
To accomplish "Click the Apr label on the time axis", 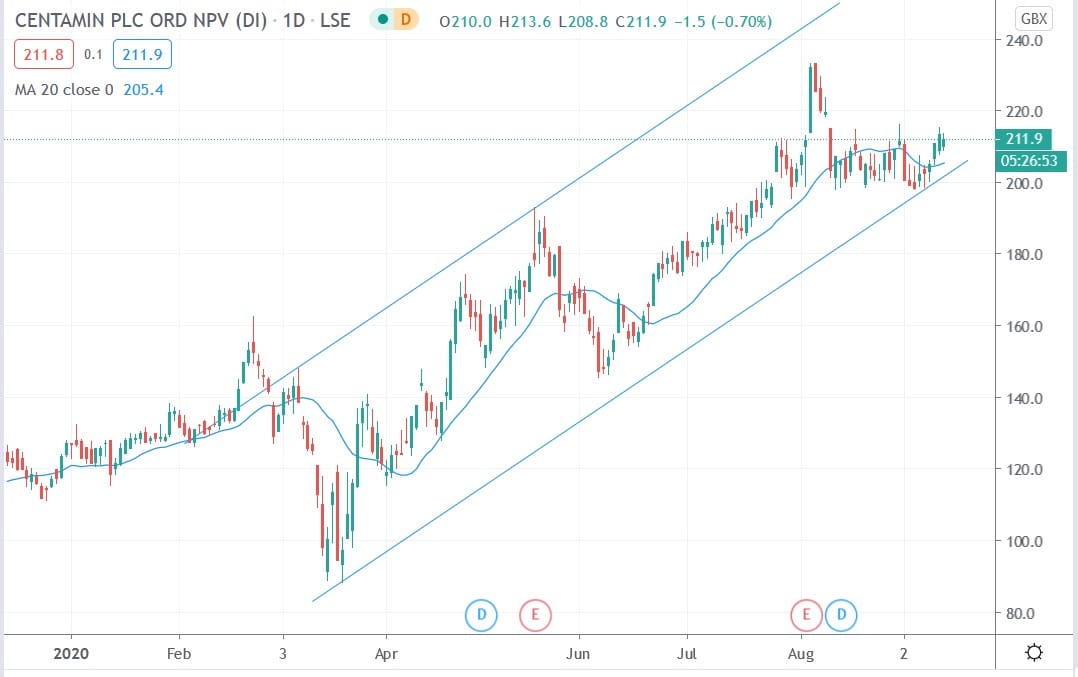I will pos(386,654).
